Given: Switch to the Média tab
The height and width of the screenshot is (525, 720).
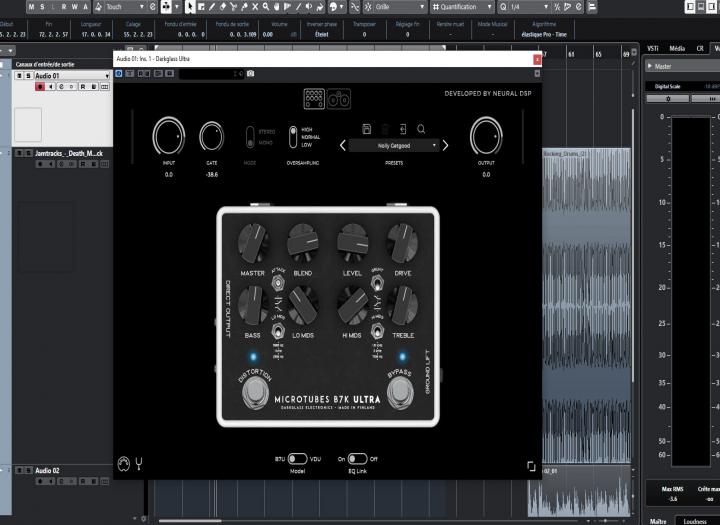Looking at the screenshot, I should point(677,48).
